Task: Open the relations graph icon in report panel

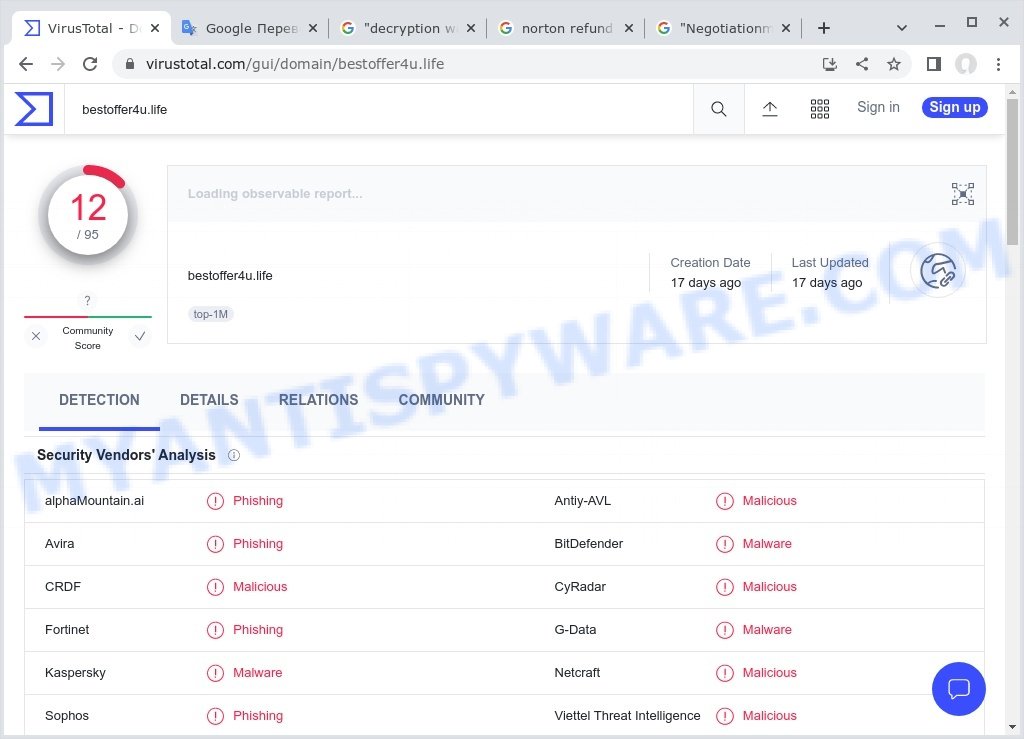Action: 963,194
